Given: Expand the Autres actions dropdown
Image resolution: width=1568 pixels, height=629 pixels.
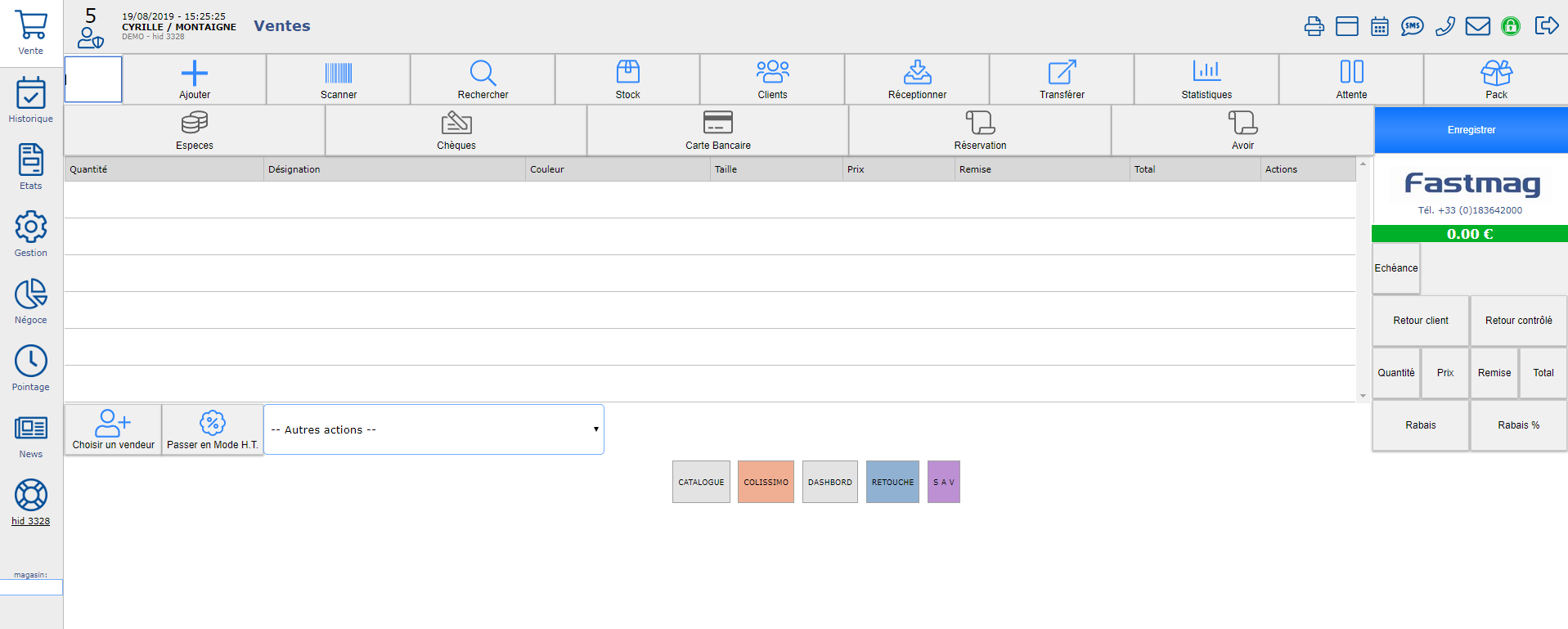Looking at the screenshot, I should (x=434, y=429).
